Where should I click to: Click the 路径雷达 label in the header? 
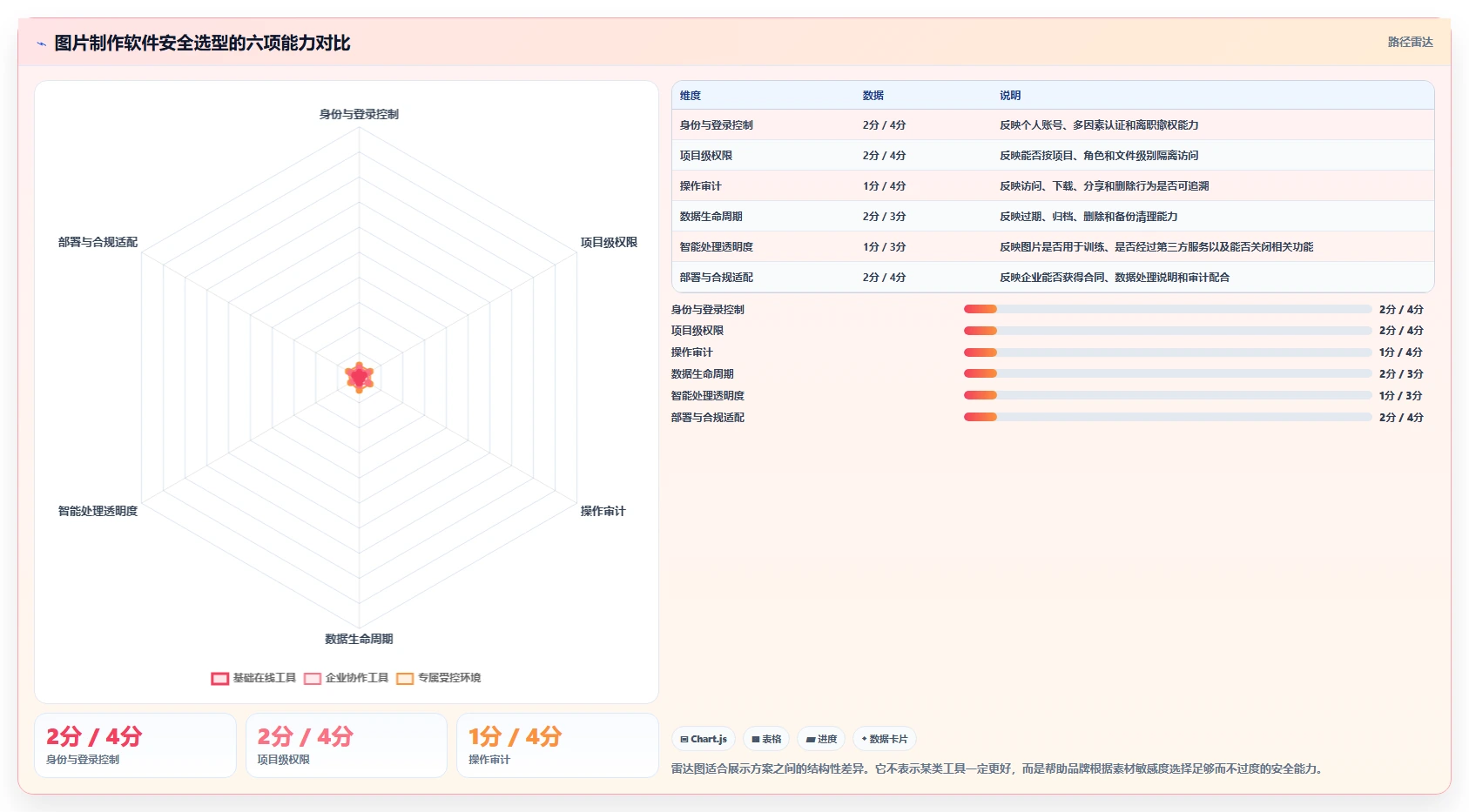pyautogui.click(x=1410, y=42)
